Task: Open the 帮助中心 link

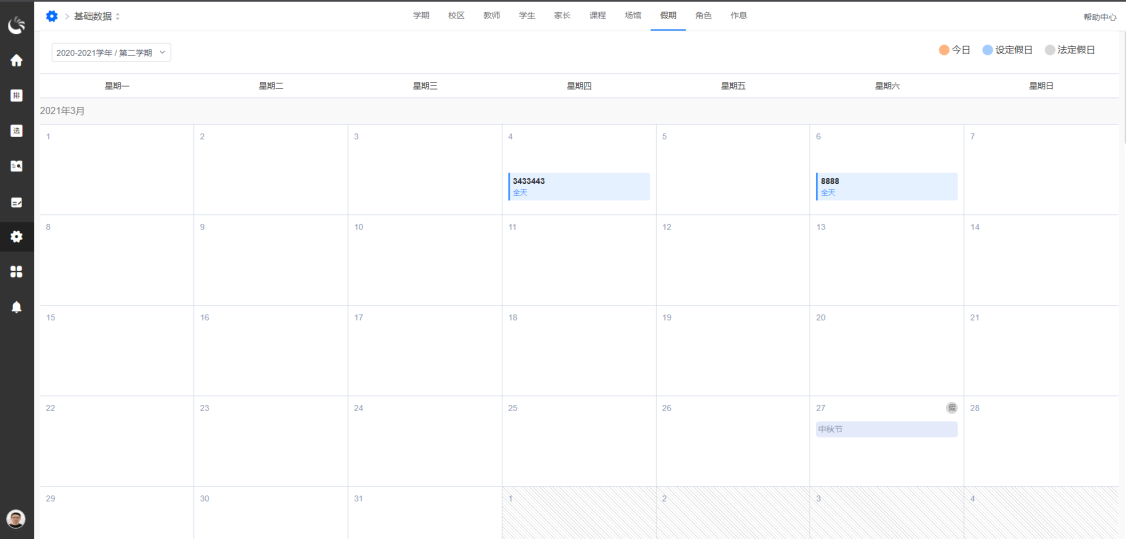Action: pyautogui.click(x=1099, y=17)
